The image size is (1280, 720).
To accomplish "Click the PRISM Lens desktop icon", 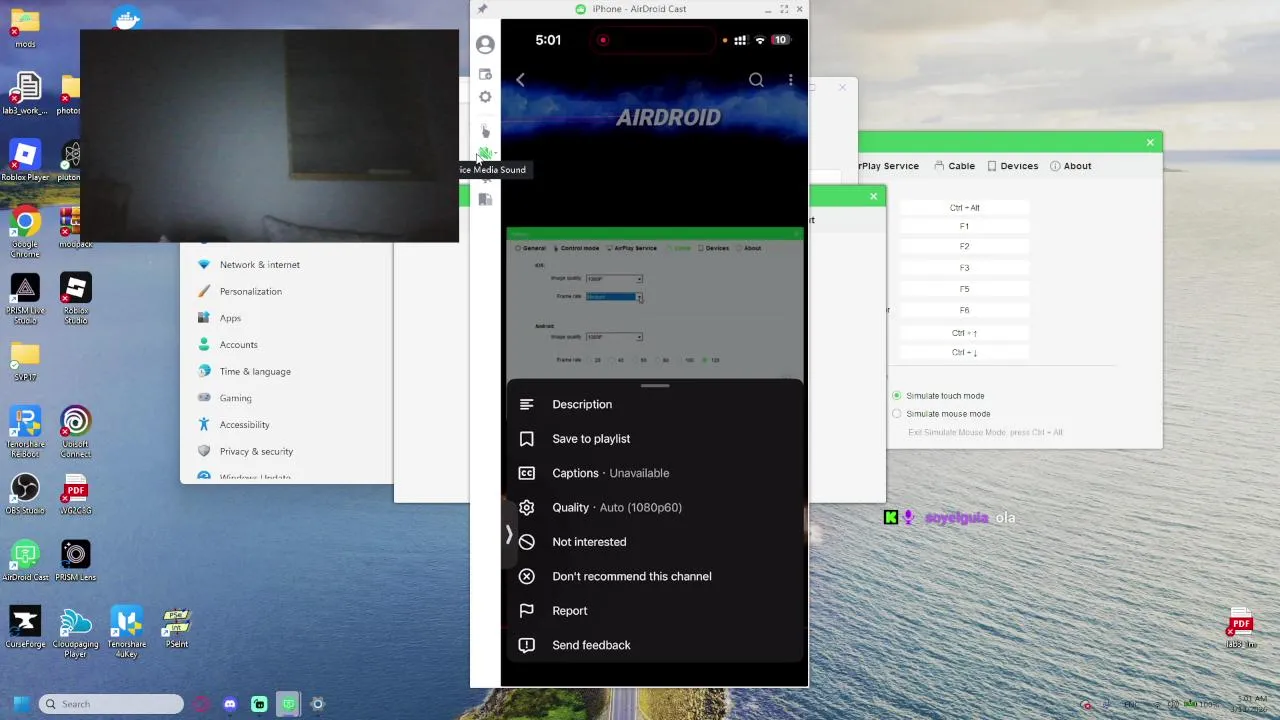I will coord(75,561).
